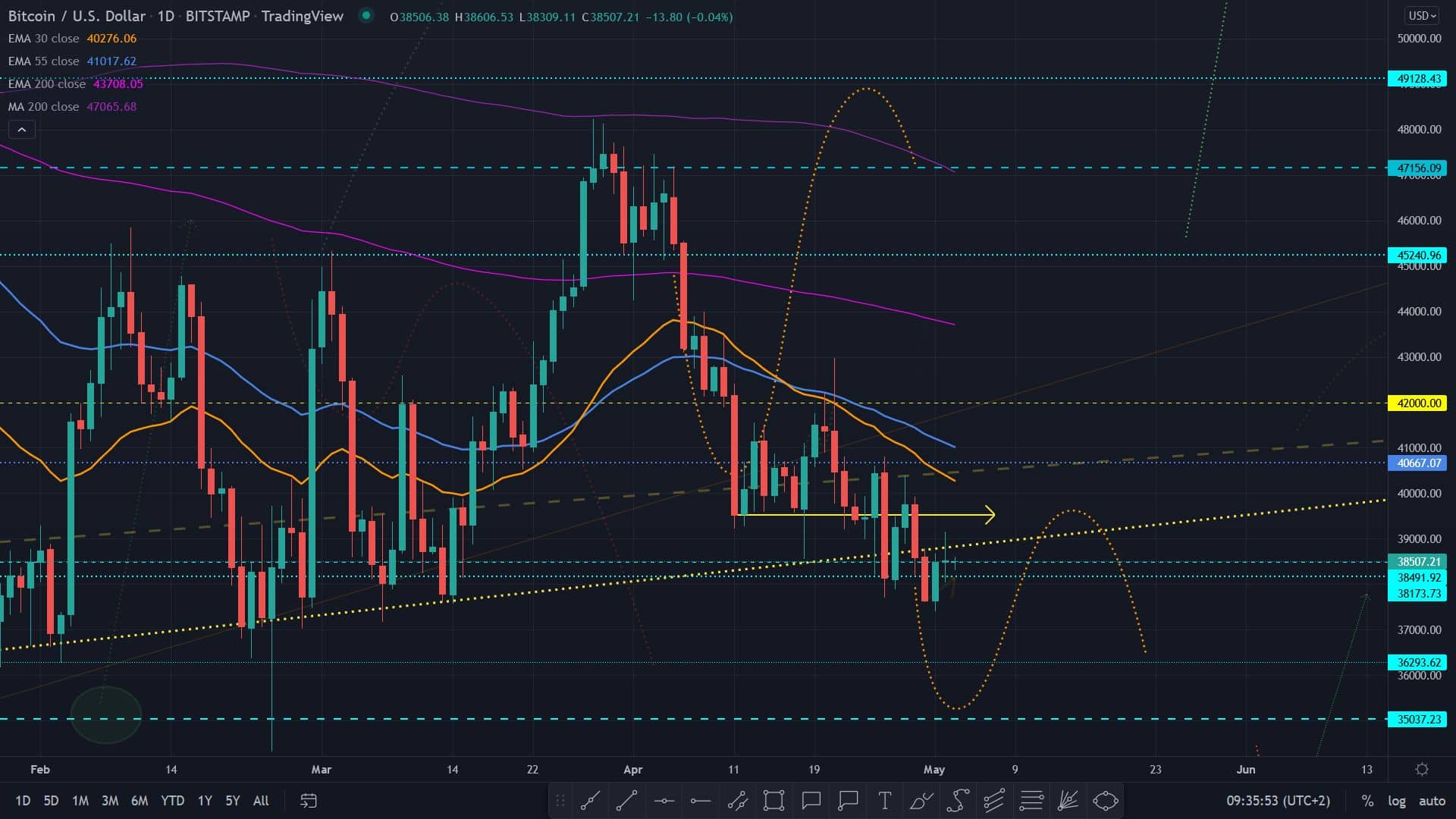
Task: Select the Ellipse drawing tool
Action: 1105,801
